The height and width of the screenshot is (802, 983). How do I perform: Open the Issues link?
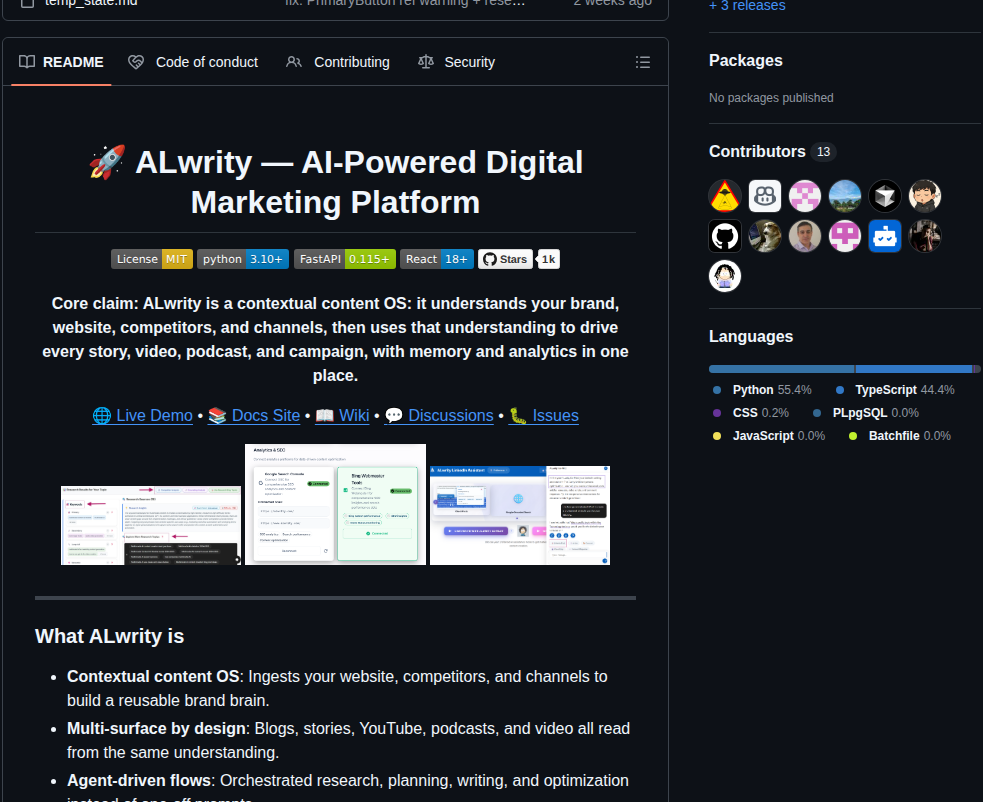pyautogui.click(x=544, y=415)
